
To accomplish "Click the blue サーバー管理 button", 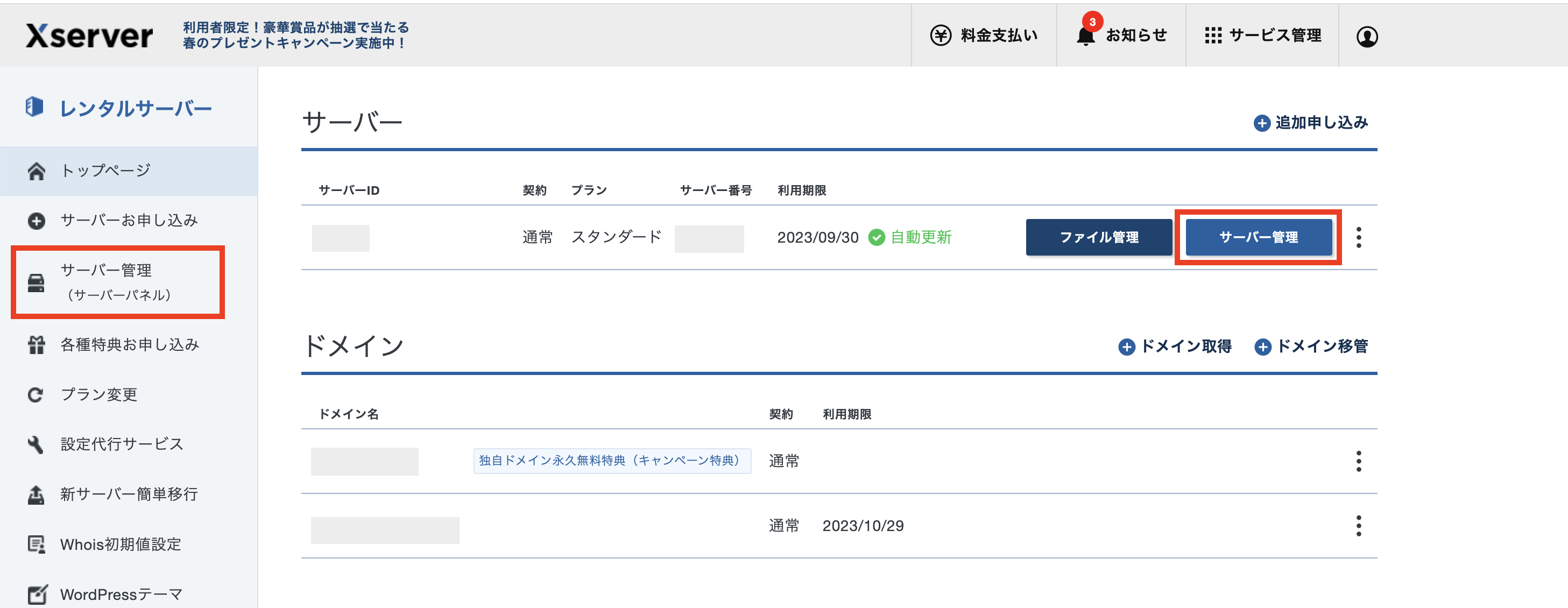I will (1258, 237).
